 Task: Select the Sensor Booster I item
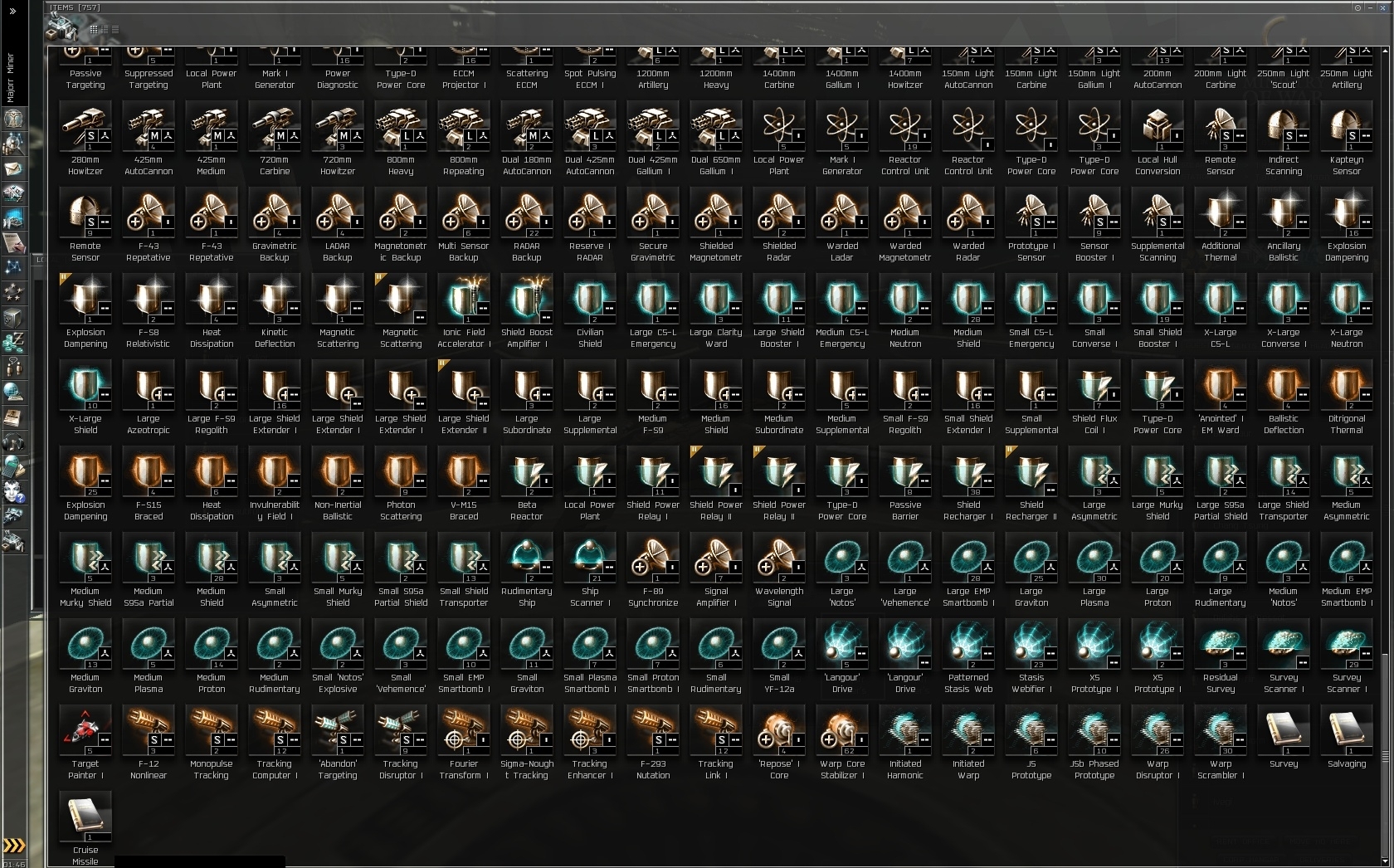click(x=1094, y=225)
